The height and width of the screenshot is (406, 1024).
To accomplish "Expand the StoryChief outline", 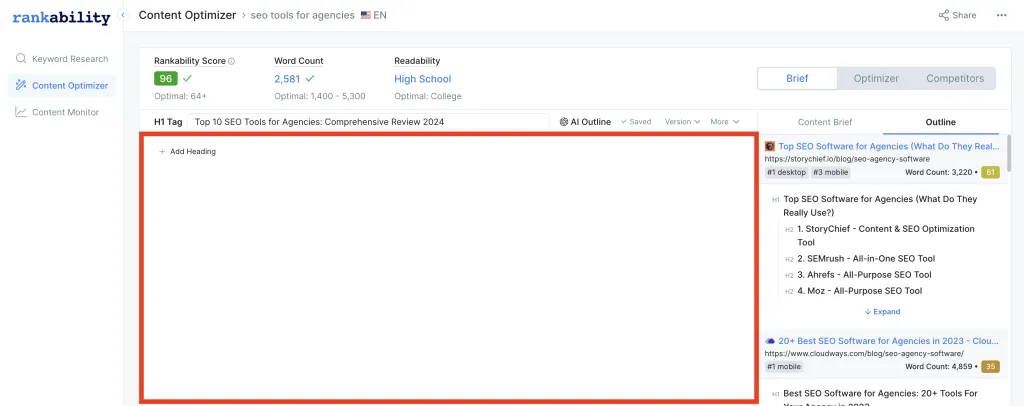I will (x=882, y=311).
